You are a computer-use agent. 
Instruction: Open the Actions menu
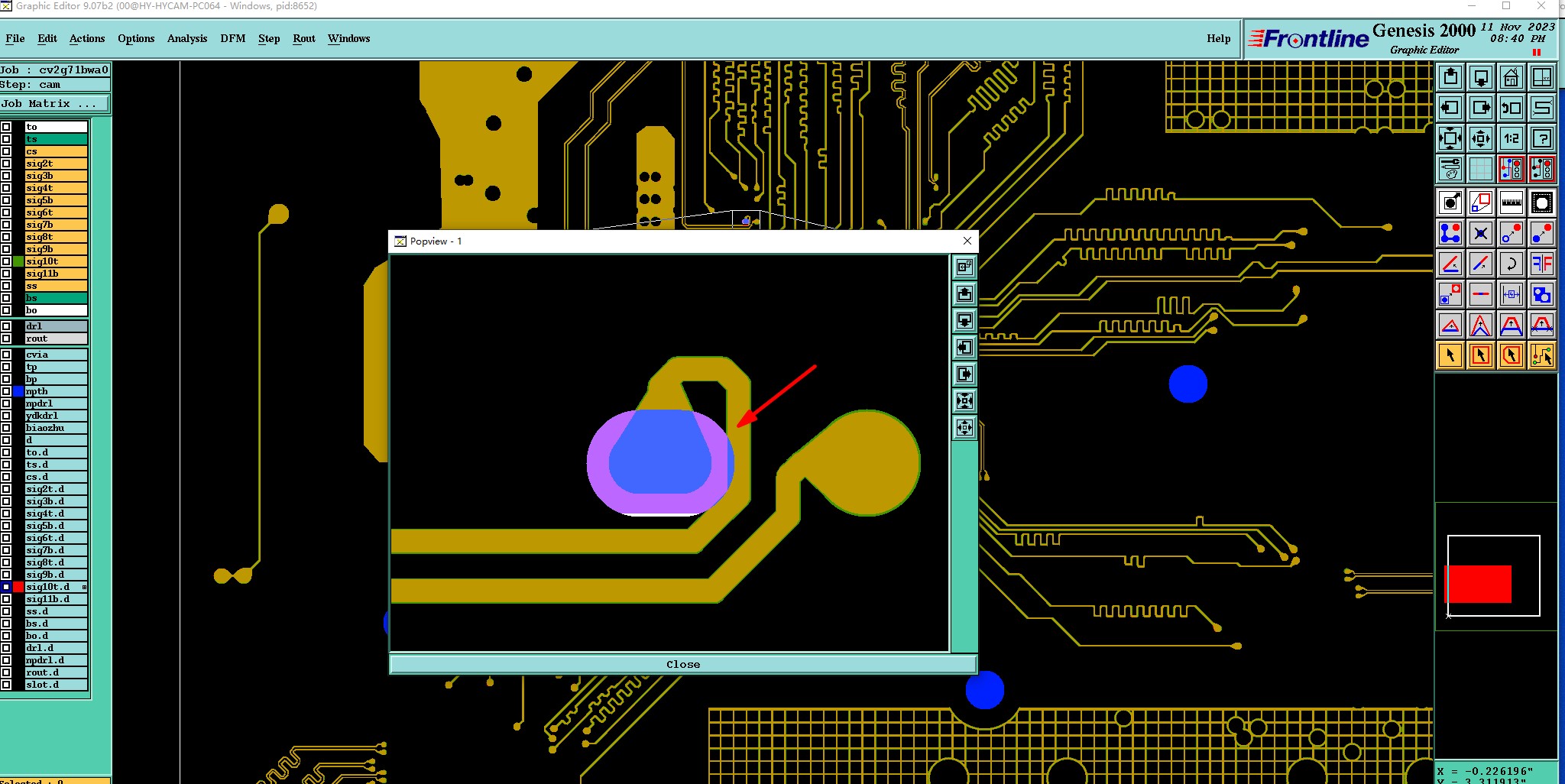coord(87,38)
